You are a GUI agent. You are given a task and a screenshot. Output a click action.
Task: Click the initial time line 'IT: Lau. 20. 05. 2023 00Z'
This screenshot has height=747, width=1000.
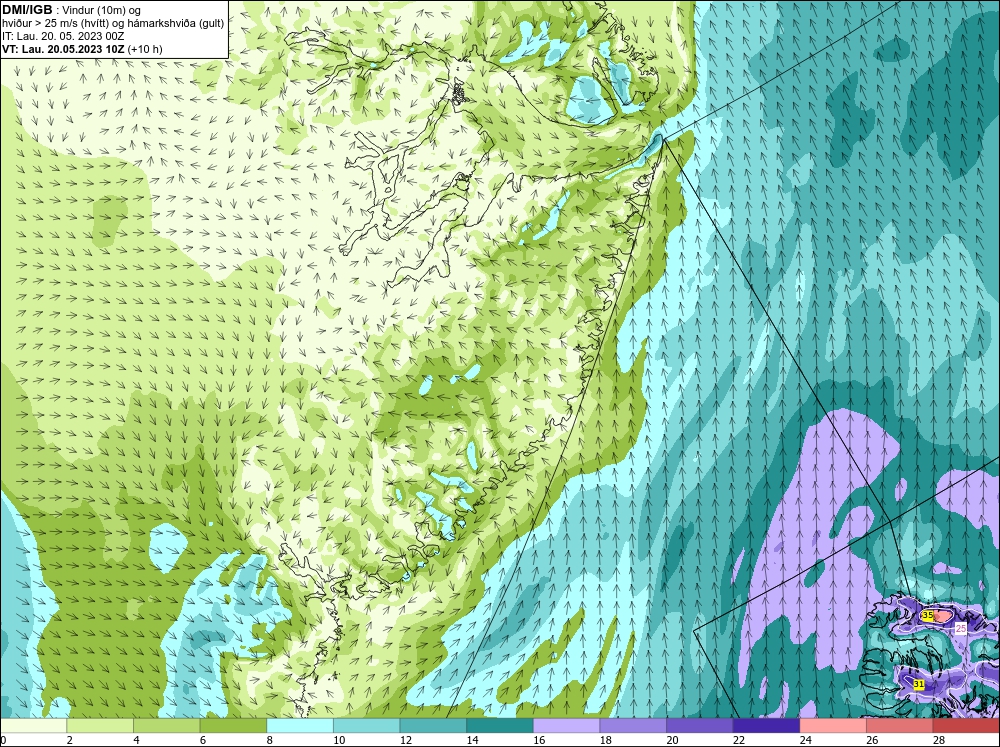62,36
